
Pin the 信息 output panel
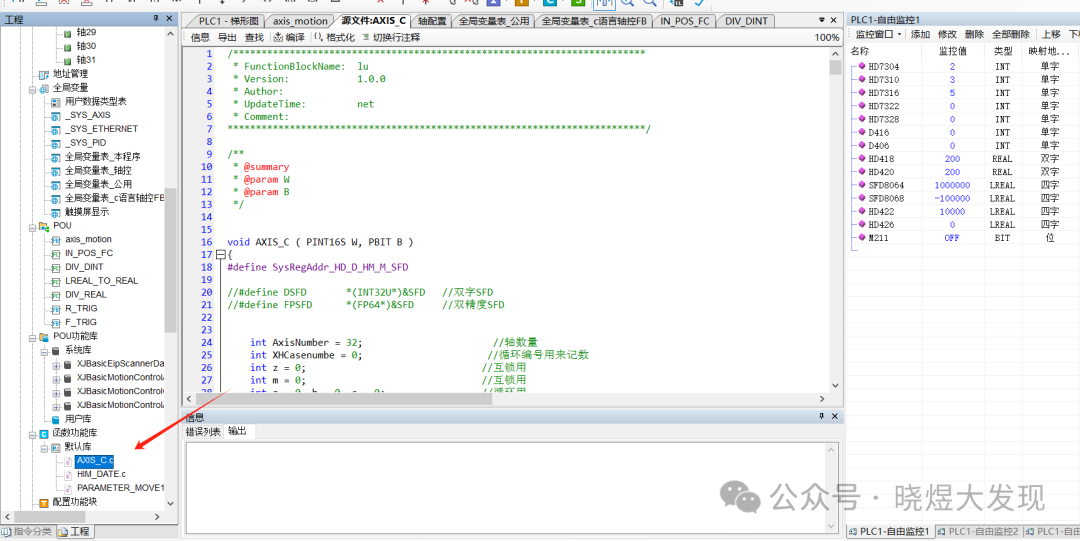[821, 416]
